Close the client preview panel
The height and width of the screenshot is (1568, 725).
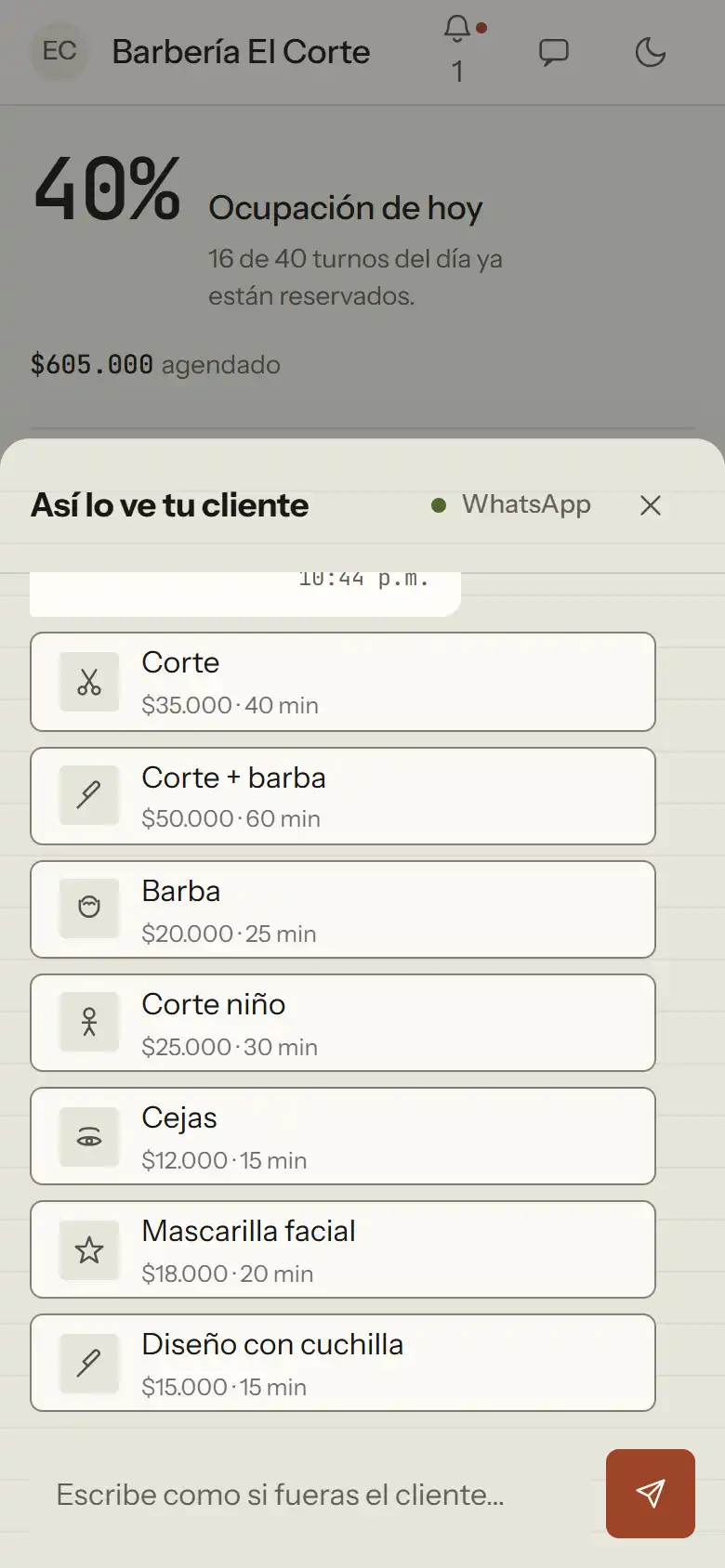click(x=651, y=505)
